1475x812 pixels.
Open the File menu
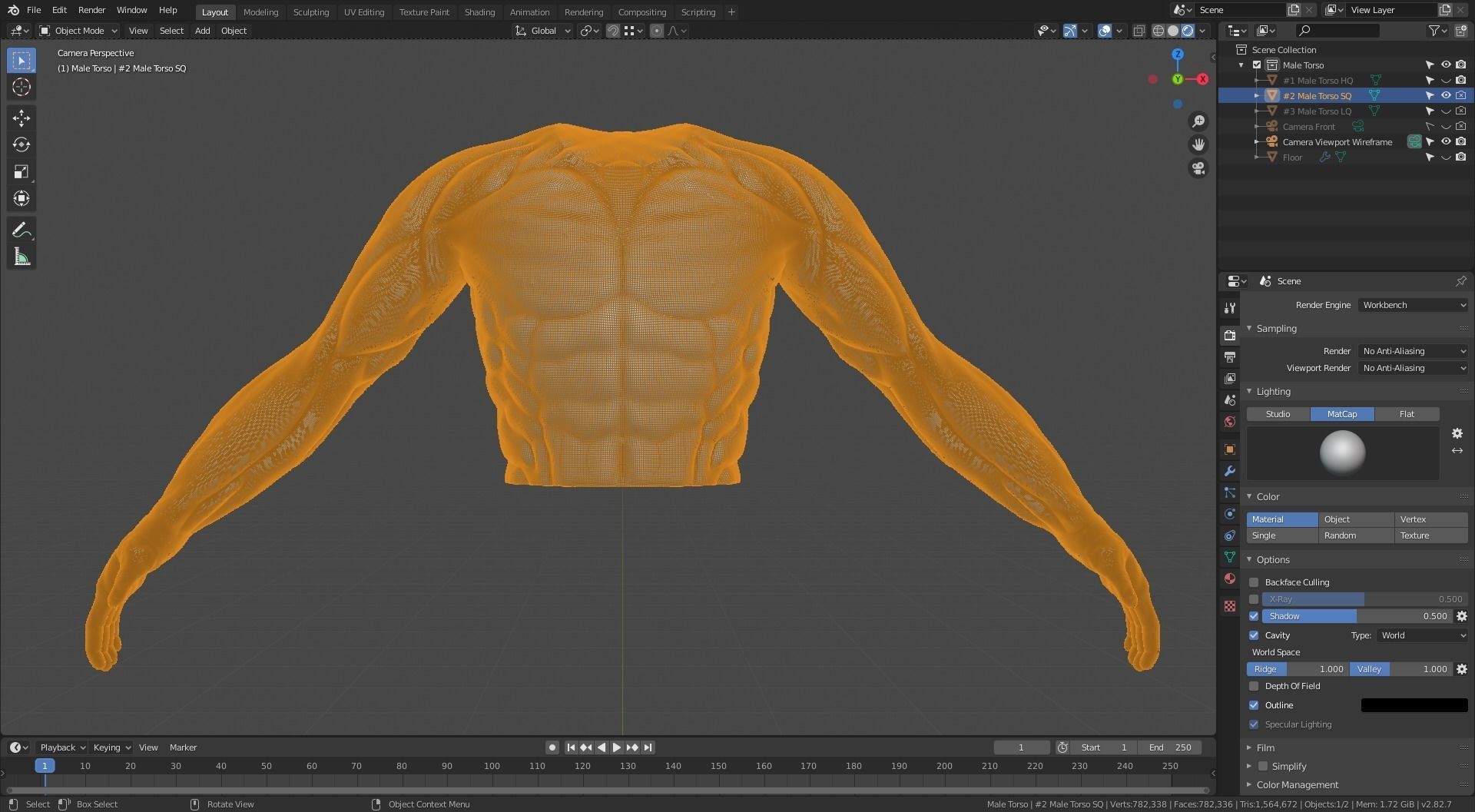[x=34, y=10]
